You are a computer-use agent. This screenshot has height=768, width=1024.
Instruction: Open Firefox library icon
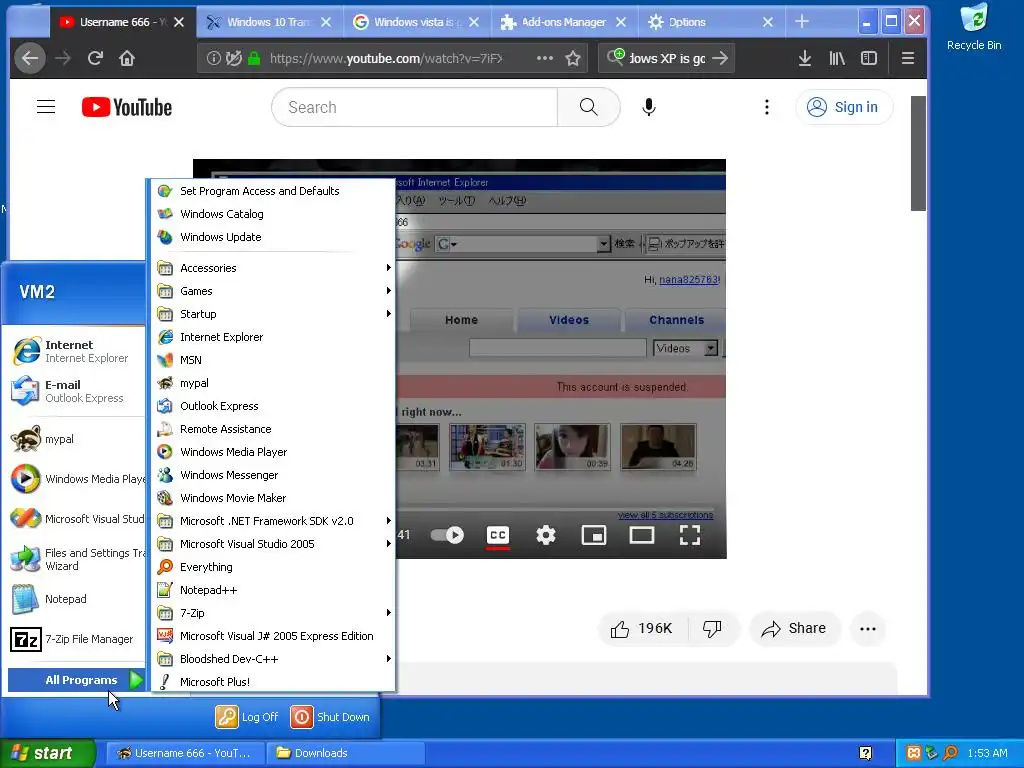pos(837,58)
